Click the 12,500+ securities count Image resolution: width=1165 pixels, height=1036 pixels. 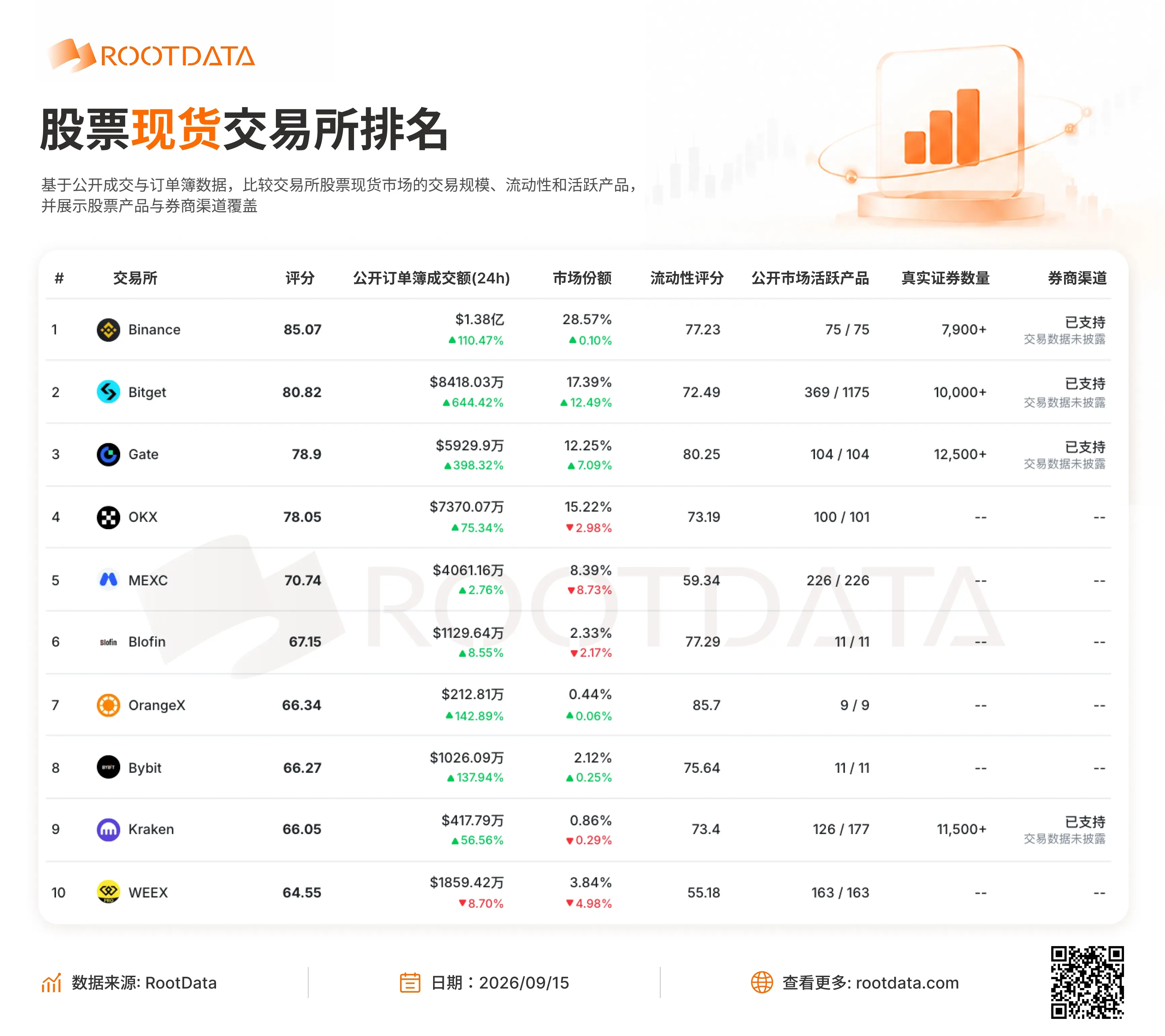[x=960, y=454]
